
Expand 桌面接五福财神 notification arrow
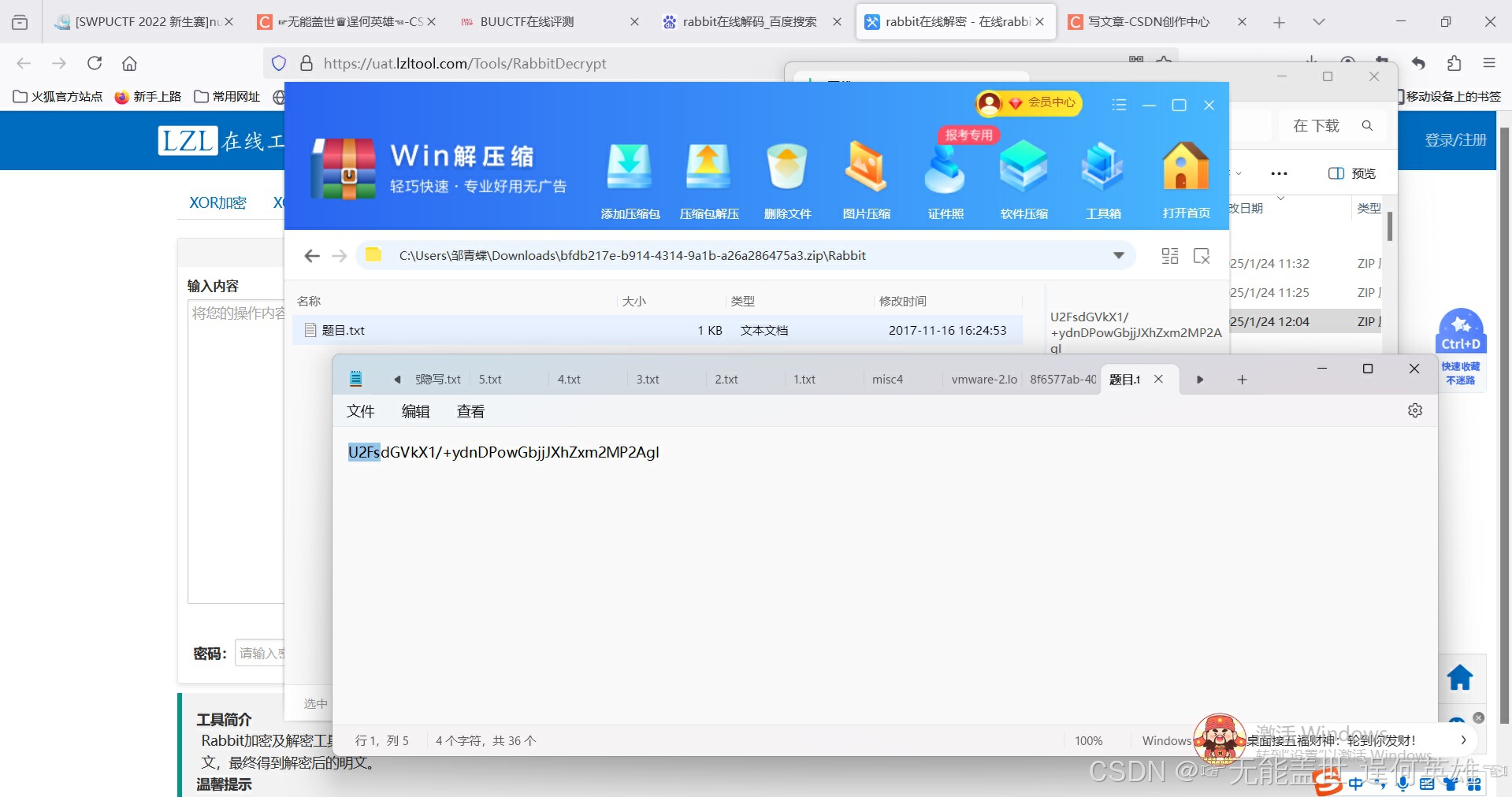(1463, 740)
